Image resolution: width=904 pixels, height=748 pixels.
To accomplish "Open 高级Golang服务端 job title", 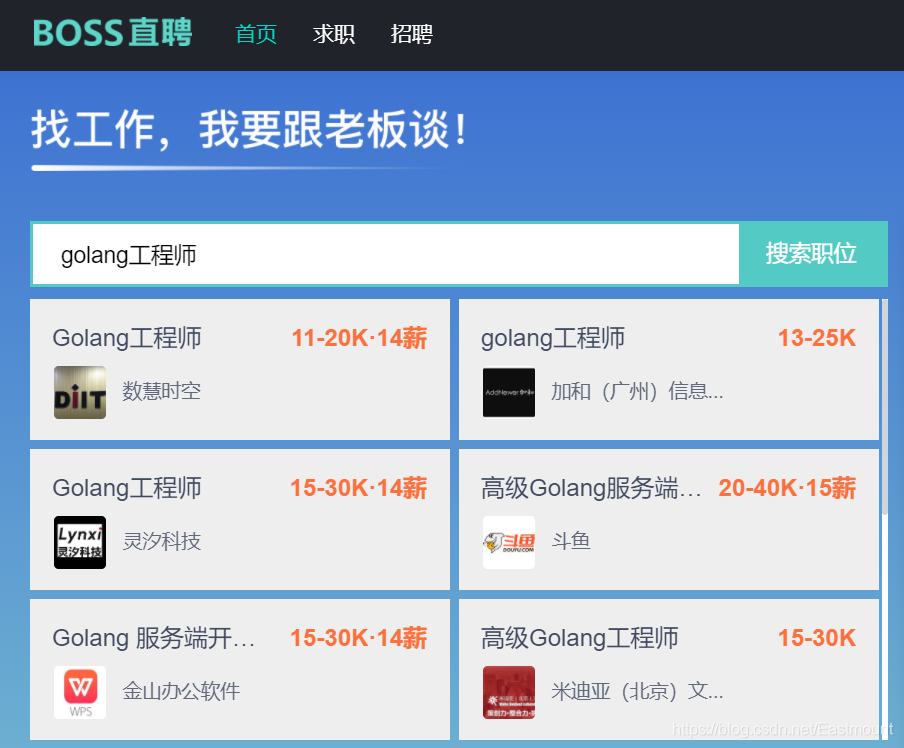I will coord(591,488).
